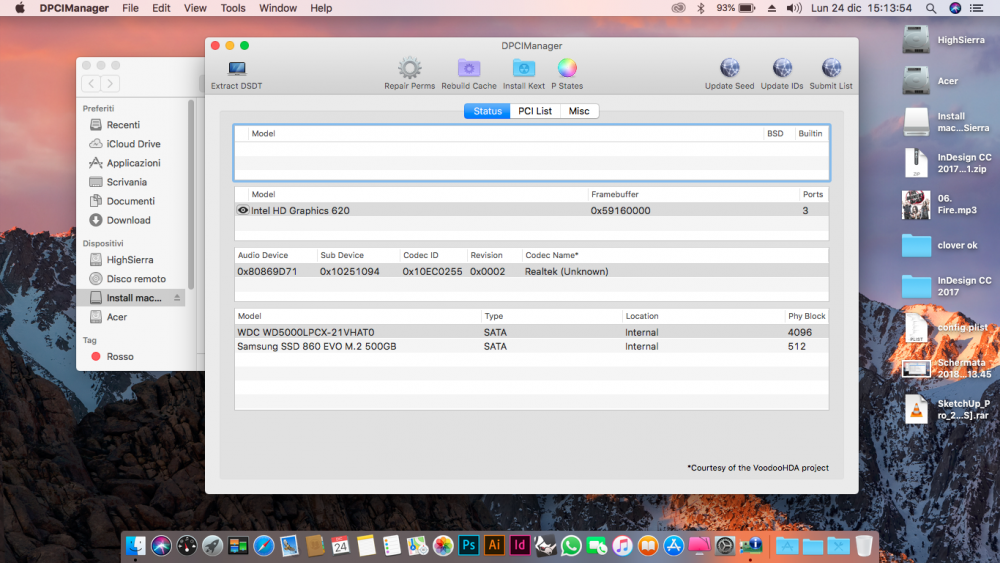Open the Window menu
This screenshot has width=1000, height=563.
point(277,8)
